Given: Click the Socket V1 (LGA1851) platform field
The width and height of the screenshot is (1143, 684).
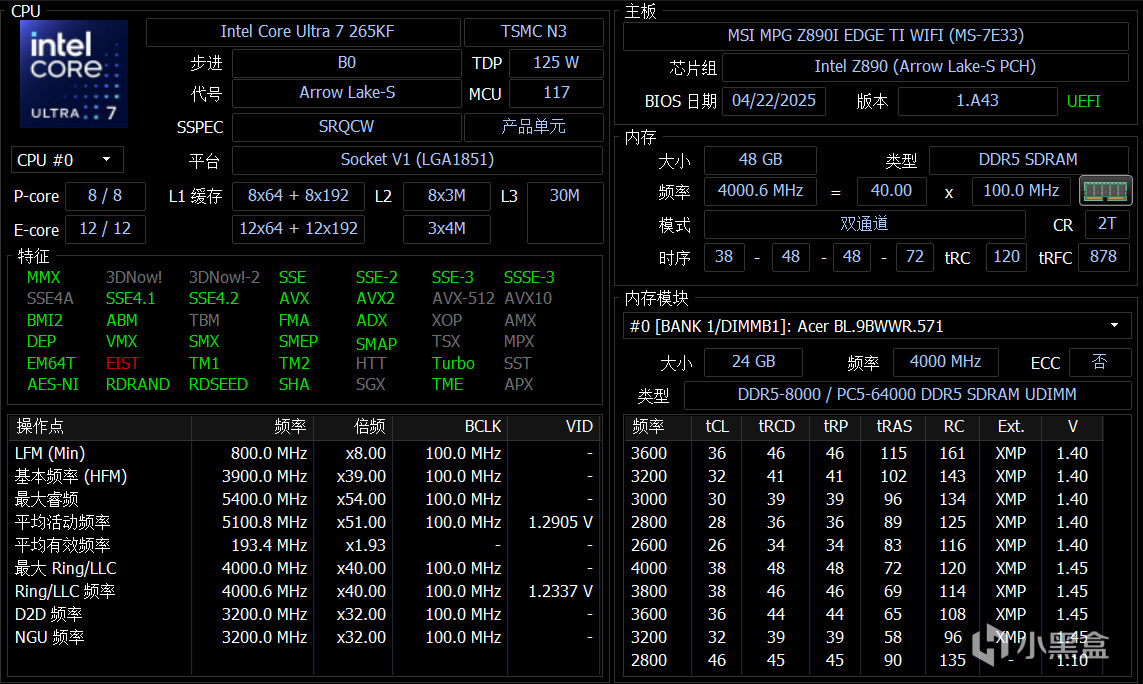Looking at the screenshot, I should tap(417, 160).
